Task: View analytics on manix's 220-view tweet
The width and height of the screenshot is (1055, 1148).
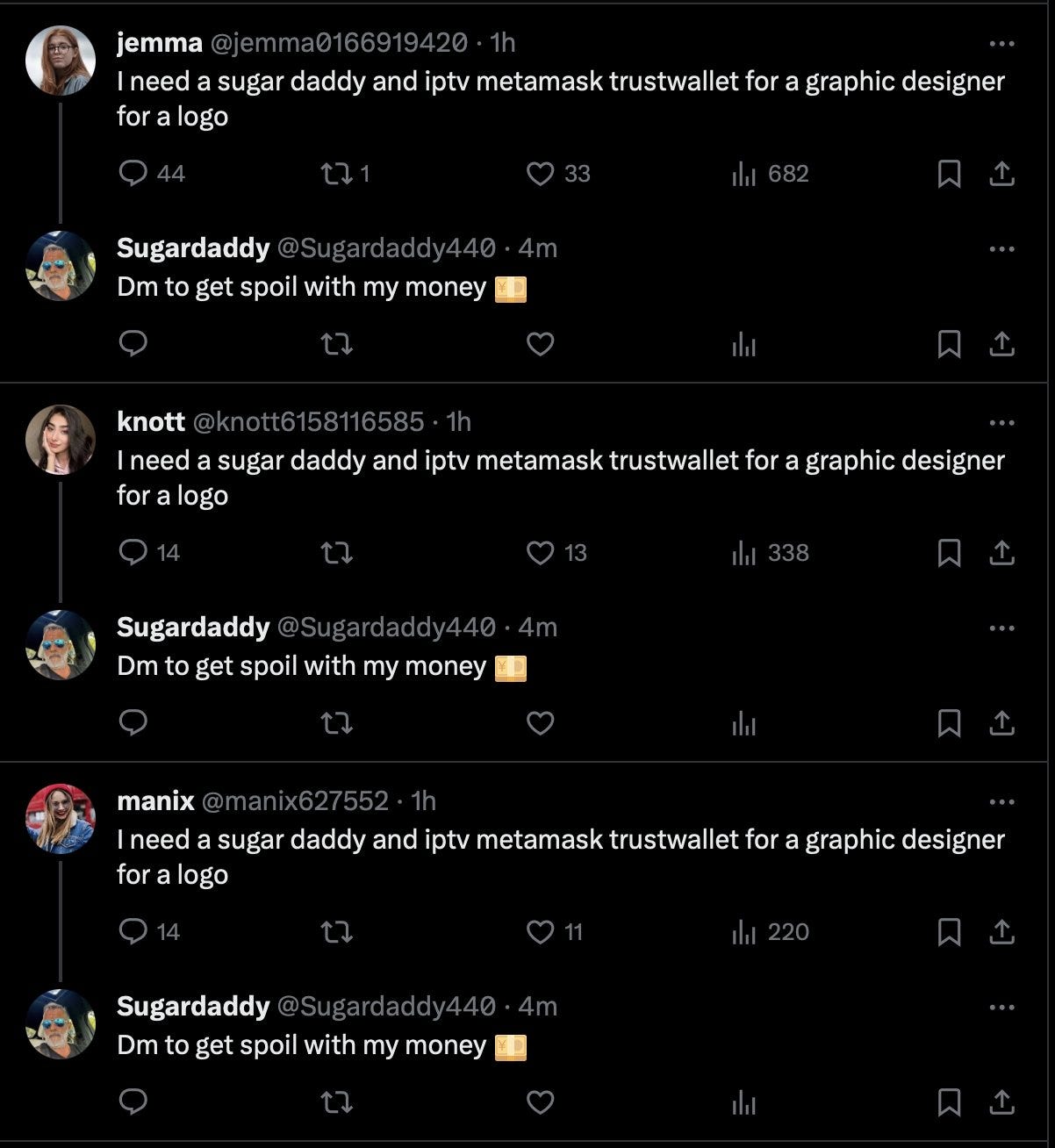Action: coord(743,932)
